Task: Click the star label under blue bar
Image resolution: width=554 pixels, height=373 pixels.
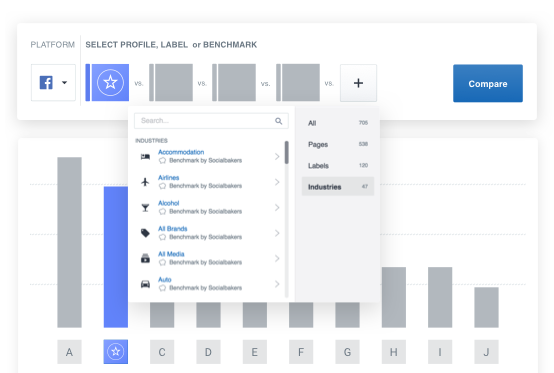Action: pyautogui.click(x=116, y=352)
